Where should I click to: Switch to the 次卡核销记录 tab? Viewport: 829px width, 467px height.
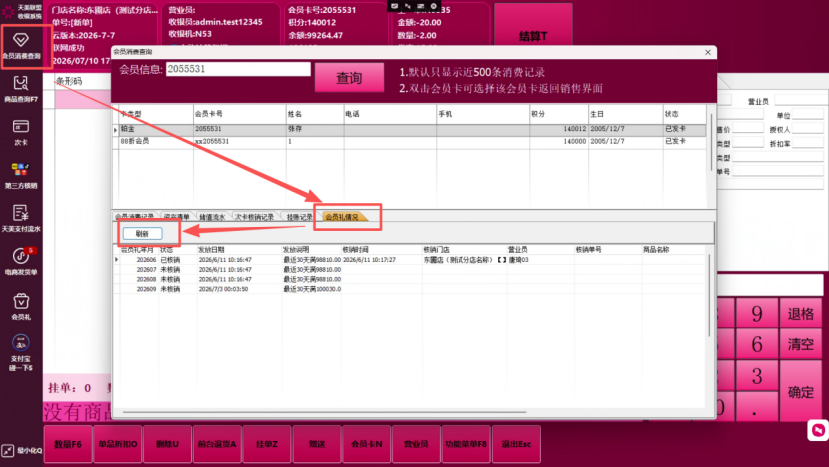254,217
